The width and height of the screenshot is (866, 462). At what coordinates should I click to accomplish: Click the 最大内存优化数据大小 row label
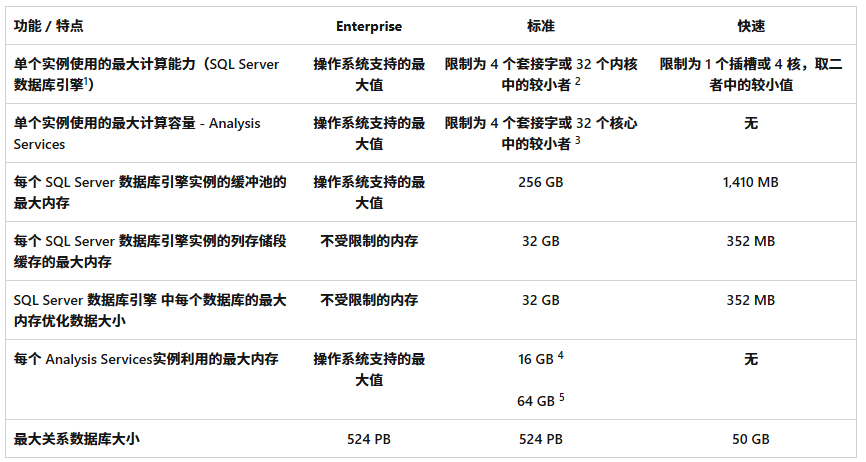coord(150,310)
